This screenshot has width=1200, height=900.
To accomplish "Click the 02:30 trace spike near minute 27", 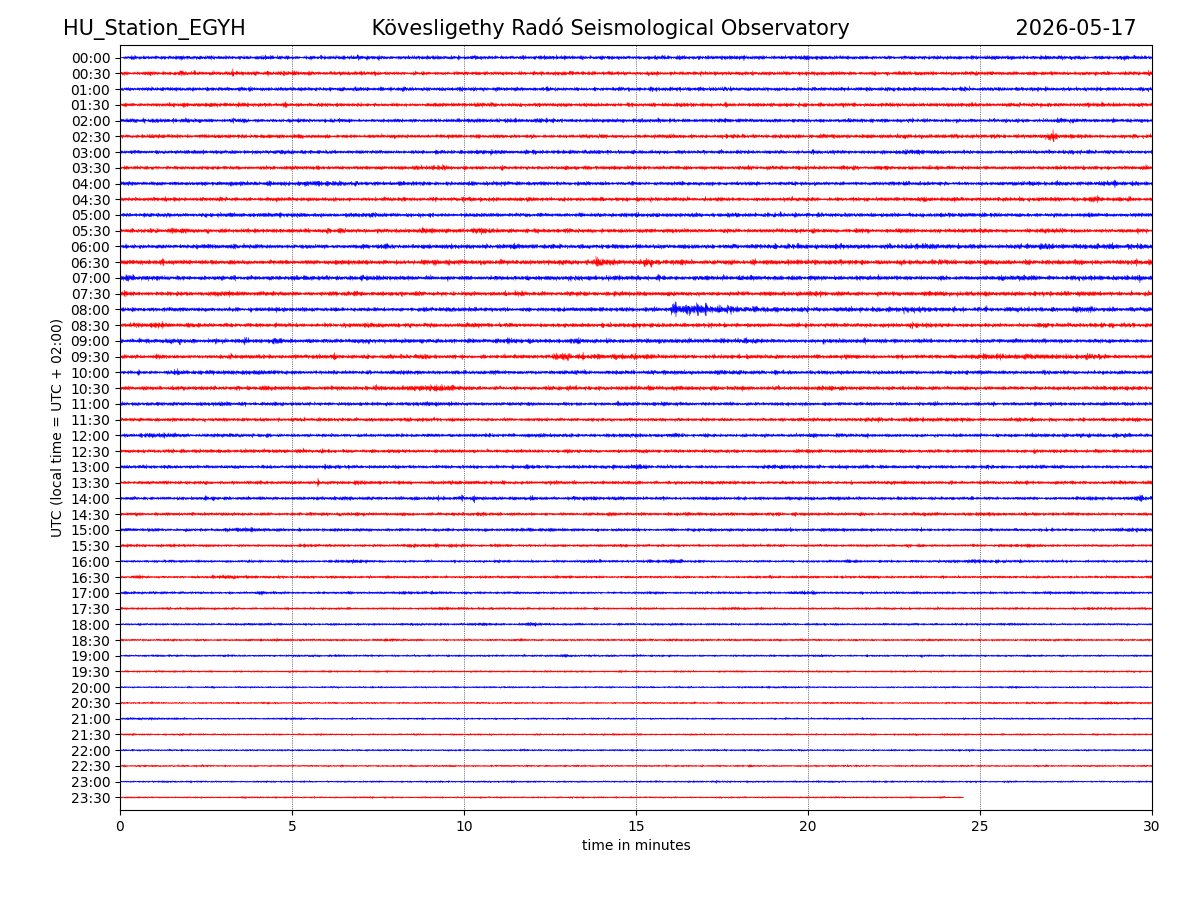I will pyautogui.click(x=1052, y=136).
